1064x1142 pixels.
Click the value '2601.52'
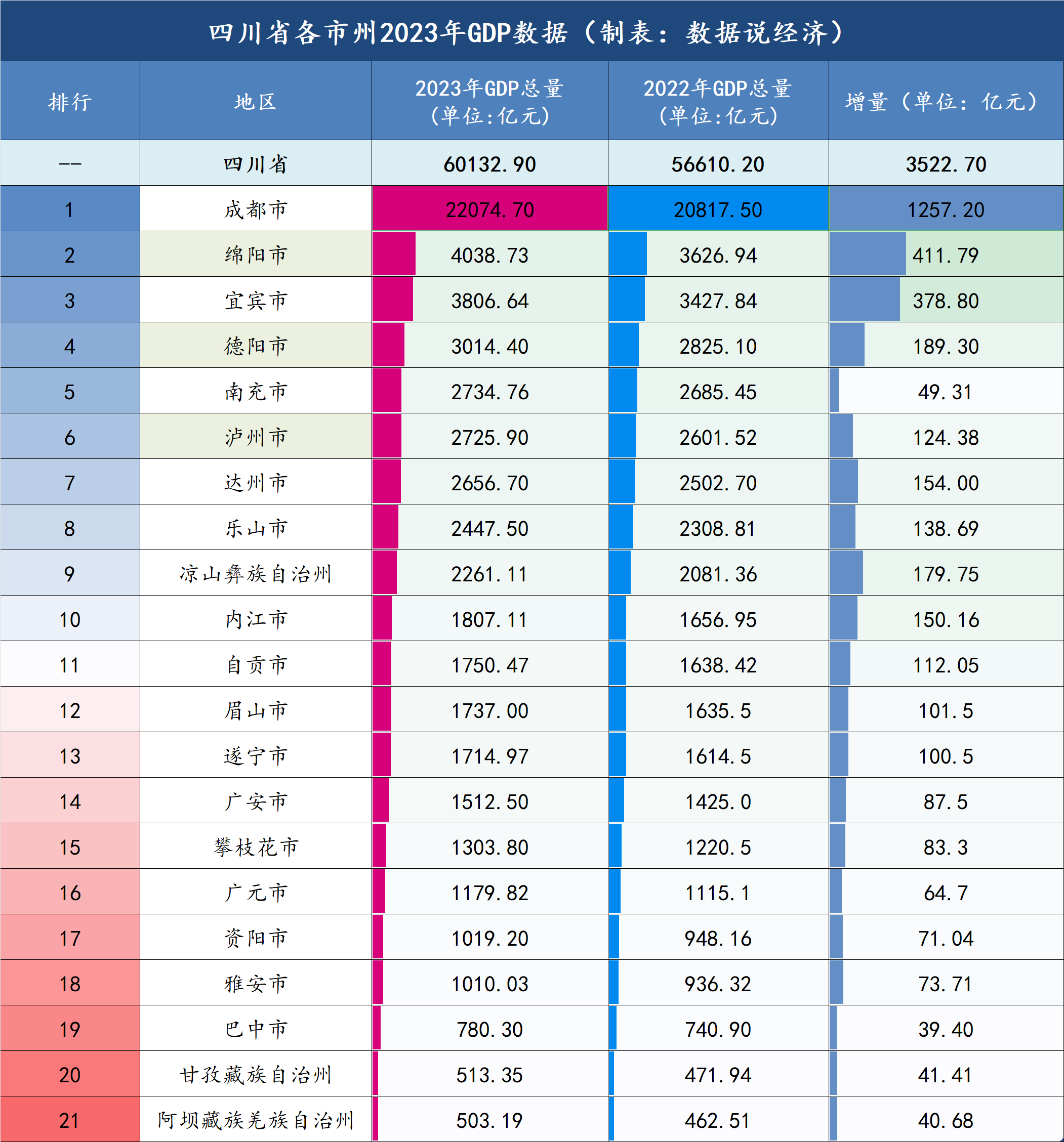(x=718, y=437)
